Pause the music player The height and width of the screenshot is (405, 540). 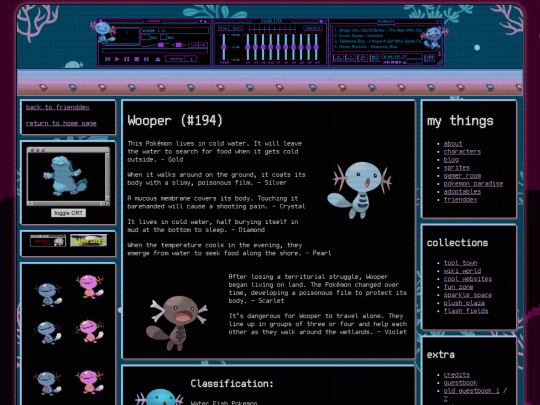(x=127, y=59)
